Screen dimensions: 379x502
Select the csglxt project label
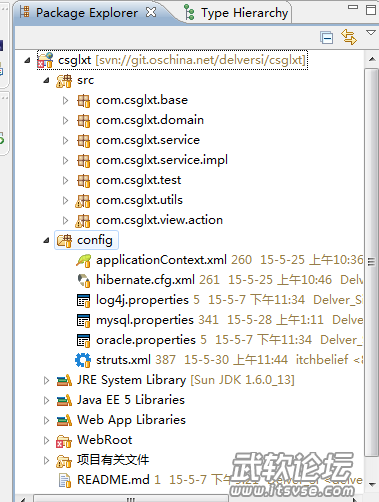click(74, 60)
